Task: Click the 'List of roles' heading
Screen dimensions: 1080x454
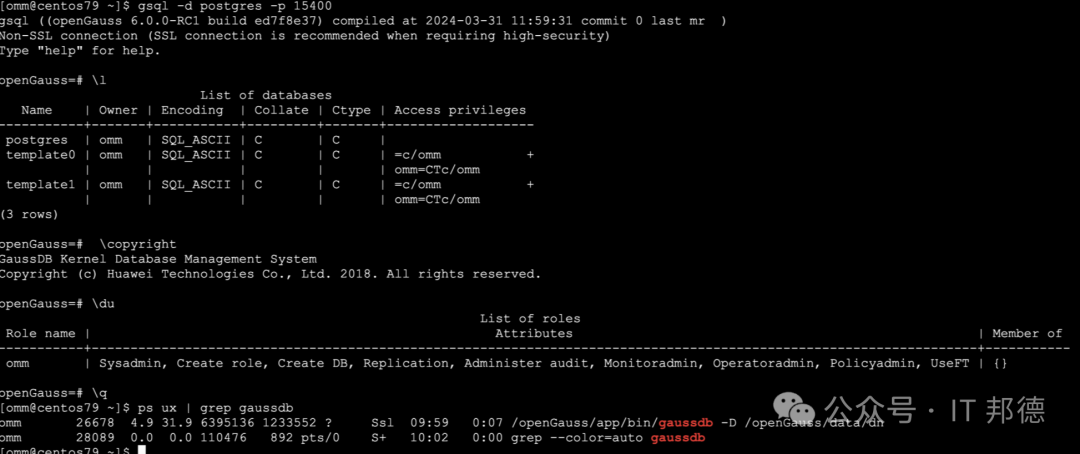Action: tap(530, 318)
